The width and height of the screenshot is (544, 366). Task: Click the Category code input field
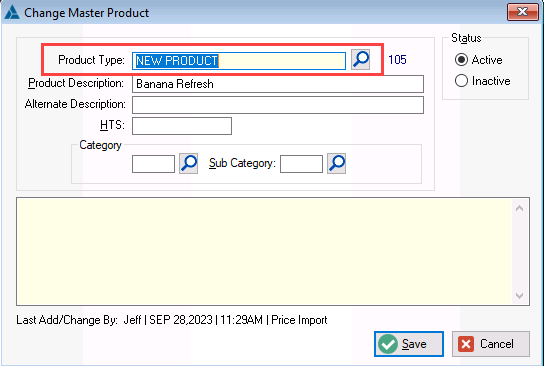click(x=153, y=164)
